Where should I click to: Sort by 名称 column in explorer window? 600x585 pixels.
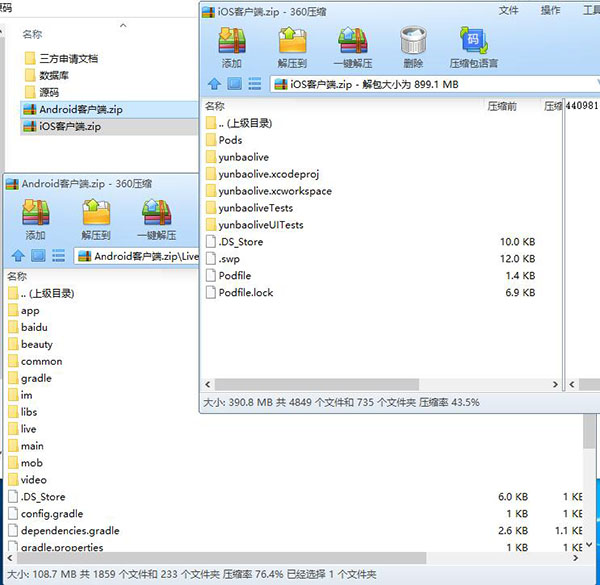click(x=32, y=34)
